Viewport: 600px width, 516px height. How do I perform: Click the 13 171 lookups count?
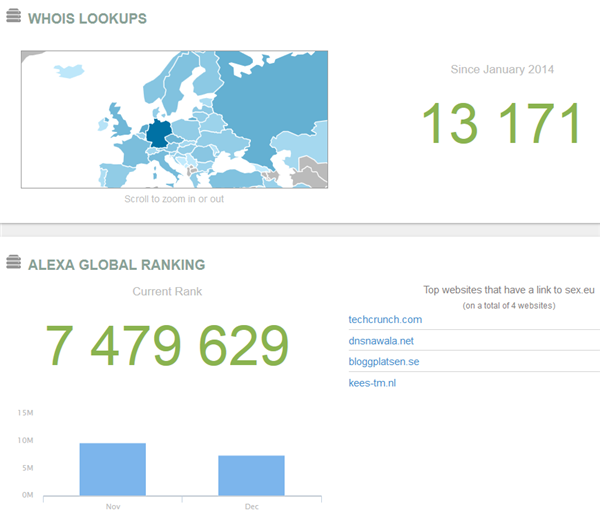click(x=502, y=123)
